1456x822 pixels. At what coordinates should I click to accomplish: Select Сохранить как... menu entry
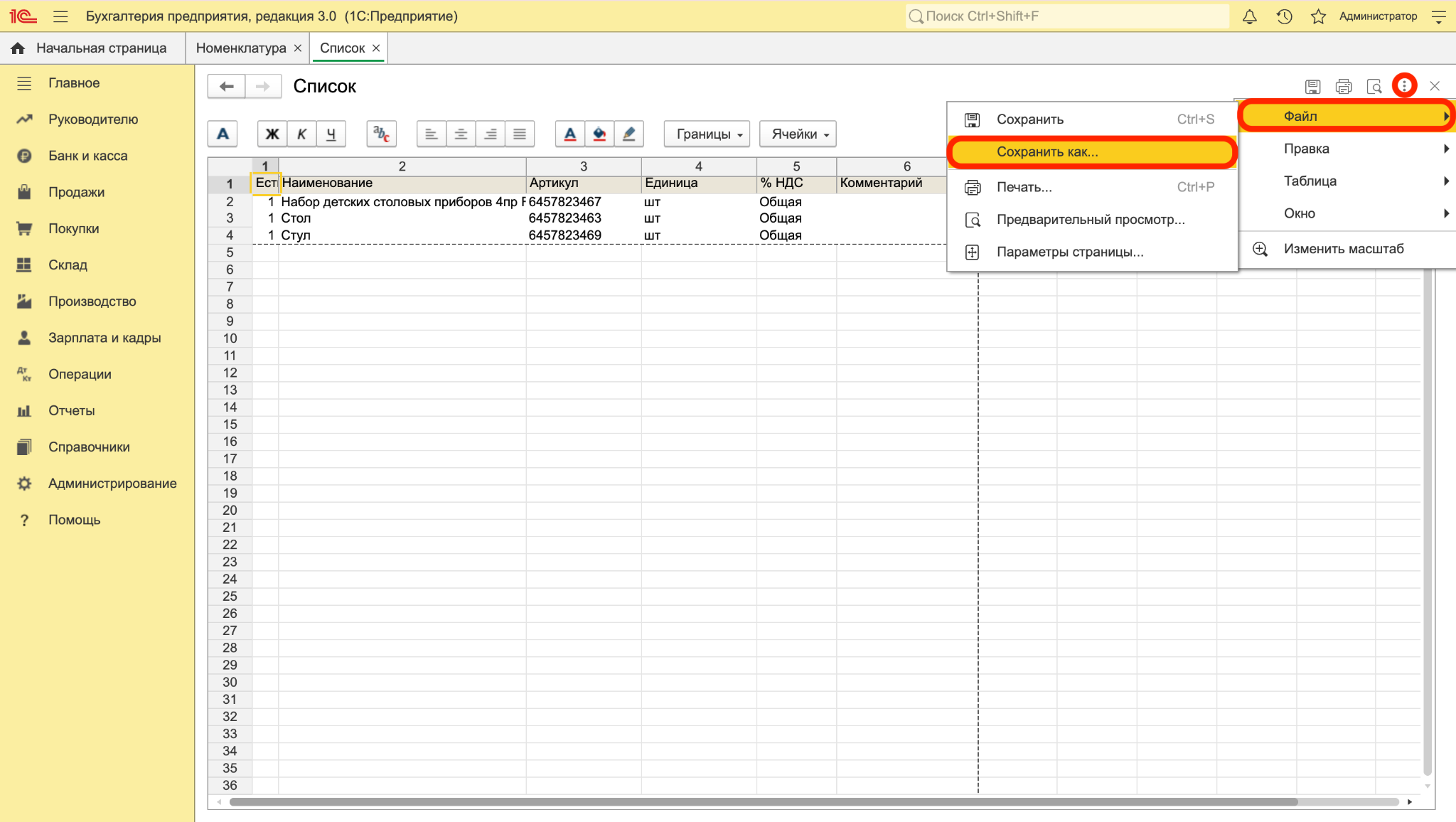1092,151
